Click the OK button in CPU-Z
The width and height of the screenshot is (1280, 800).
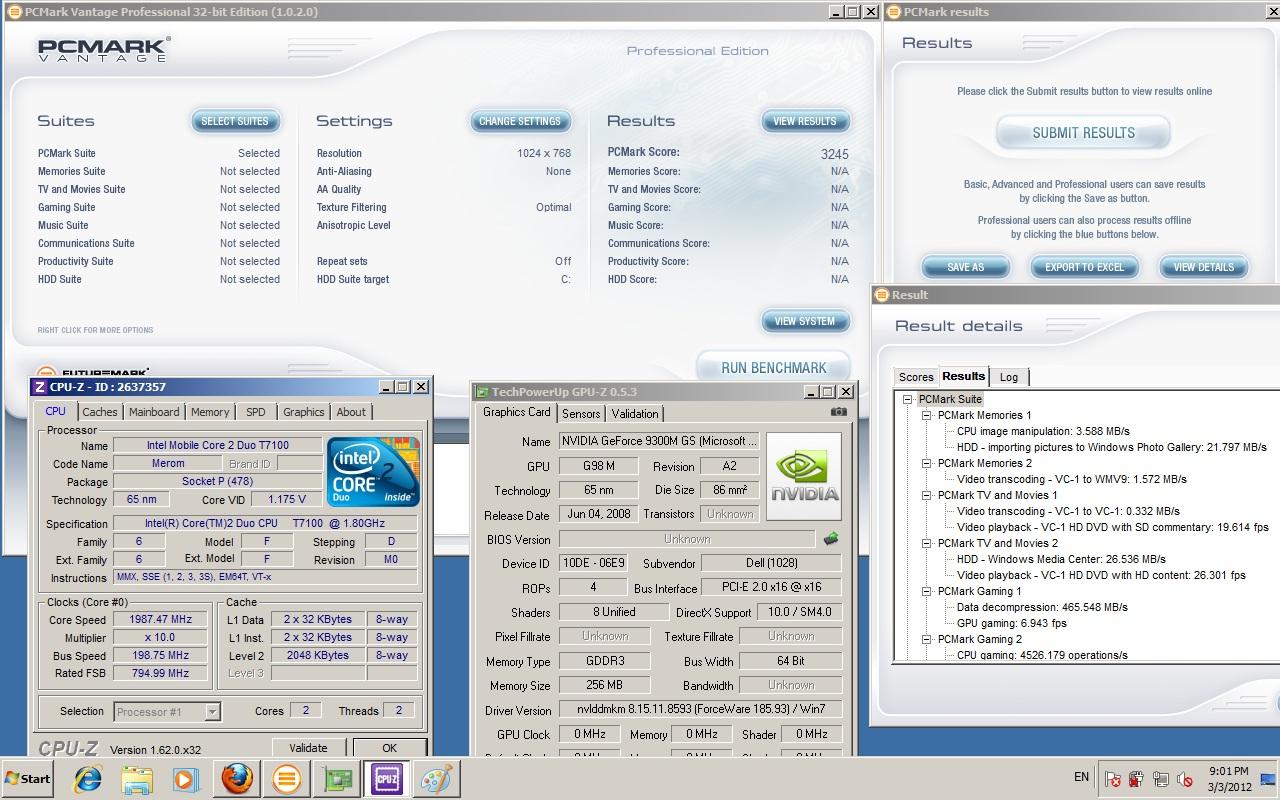[389, 748]
